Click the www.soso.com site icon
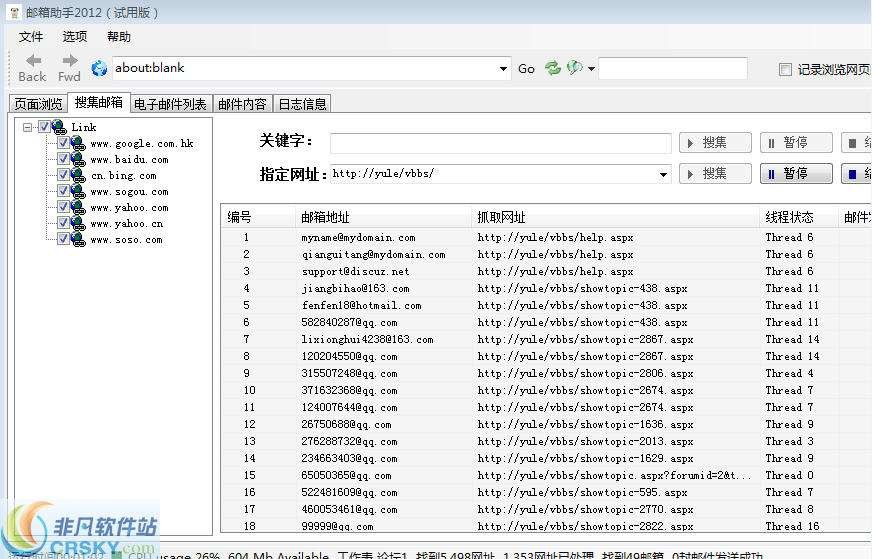Viewport: 872px width, 559px height. pos(78,240)
